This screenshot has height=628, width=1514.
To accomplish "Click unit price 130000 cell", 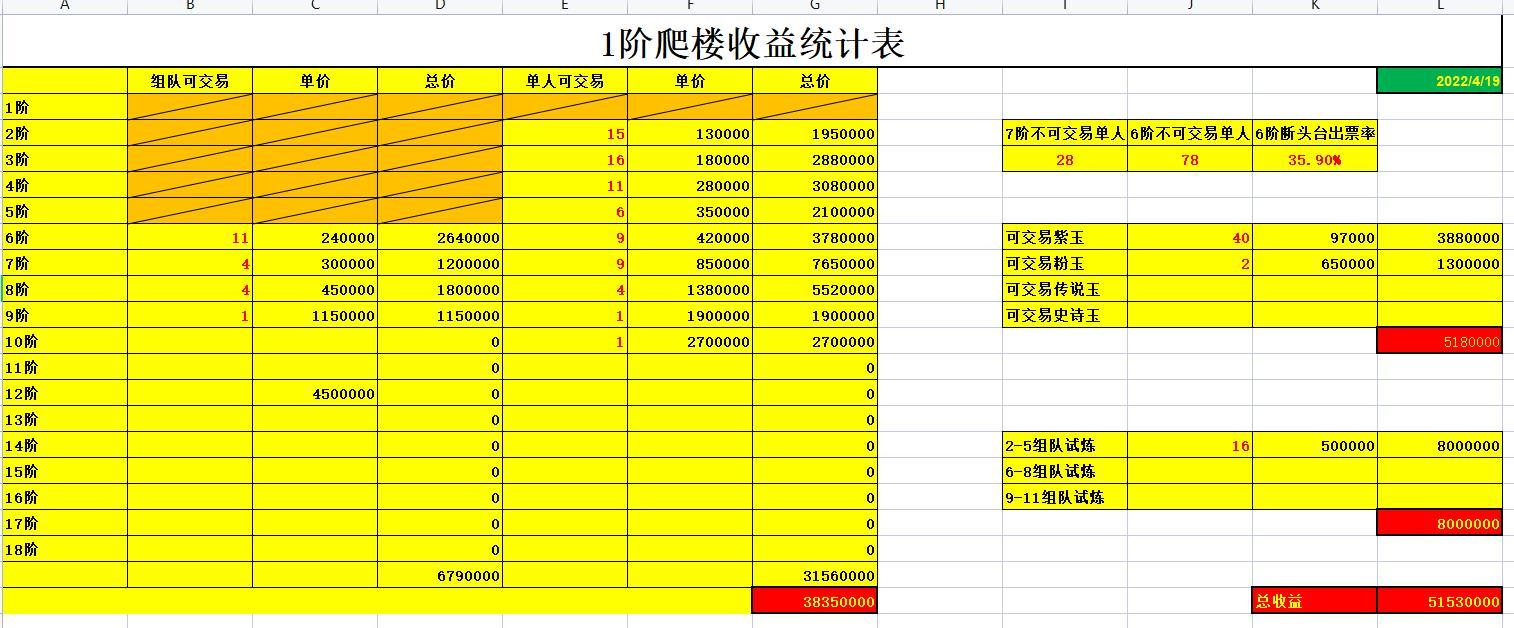I will coord(690,133).
